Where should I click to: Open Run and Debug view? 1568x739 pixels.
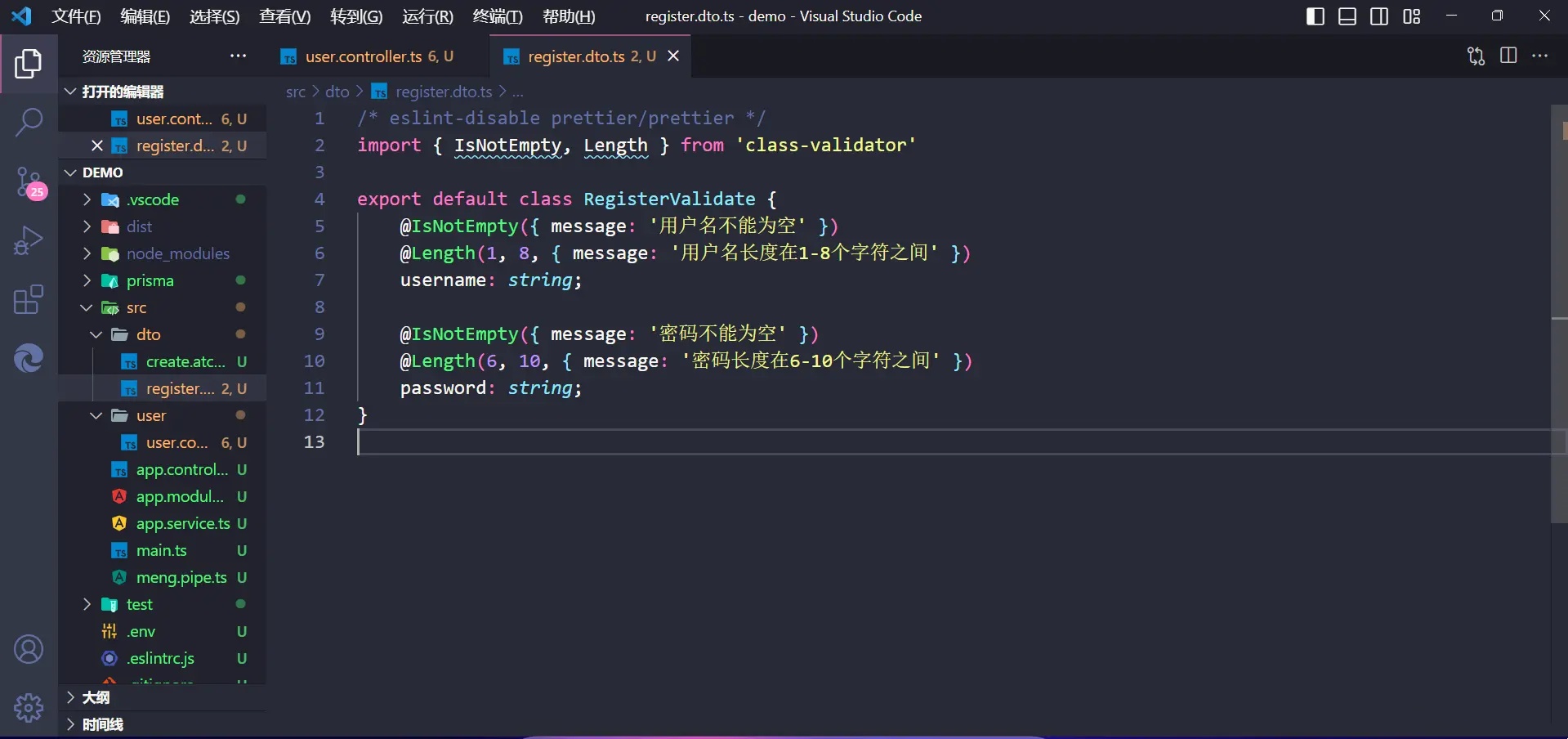click(x=29, y=241)
